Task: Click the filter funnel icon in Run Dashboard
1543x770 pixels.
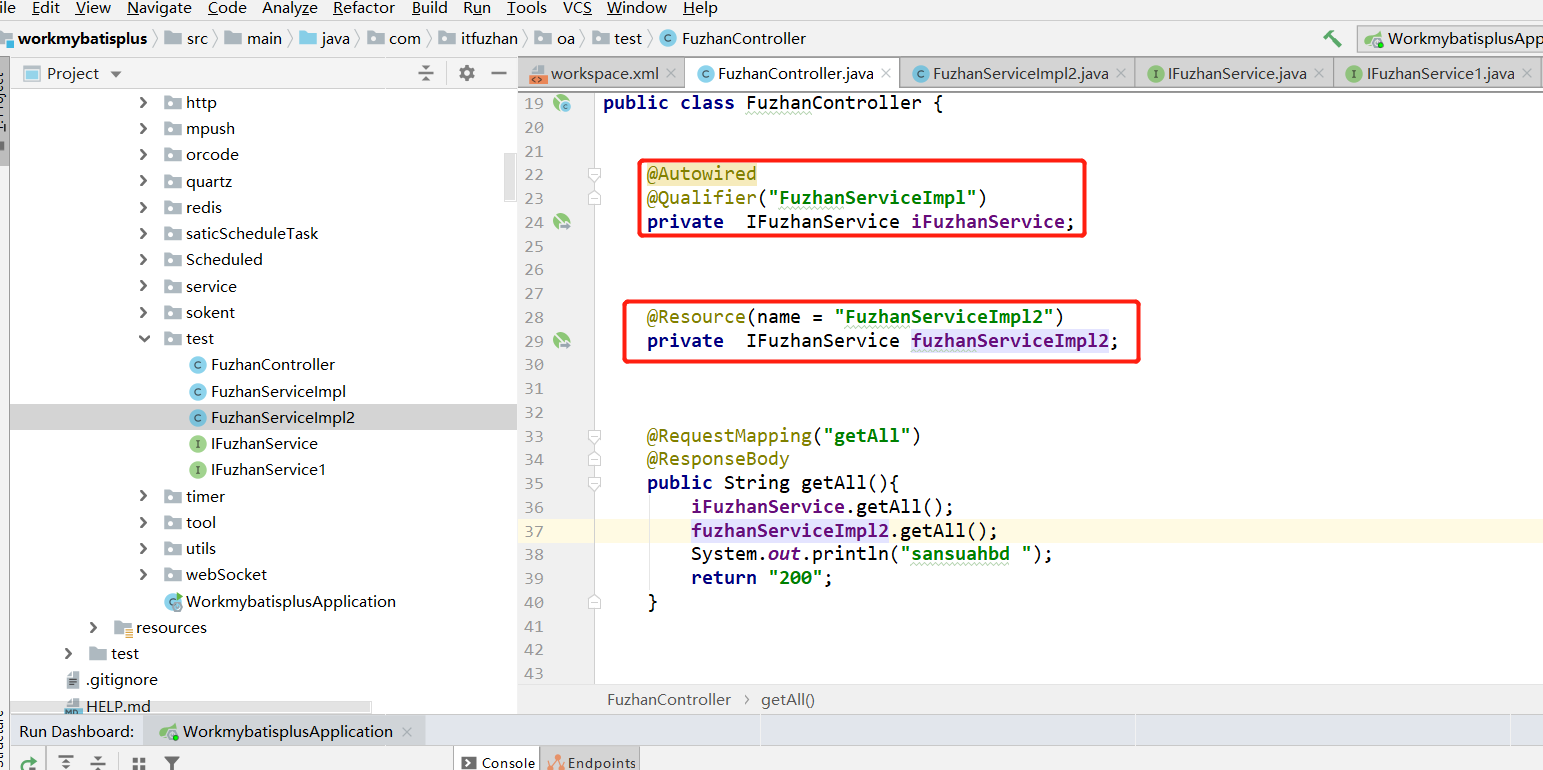Action: tap(172, 763)
